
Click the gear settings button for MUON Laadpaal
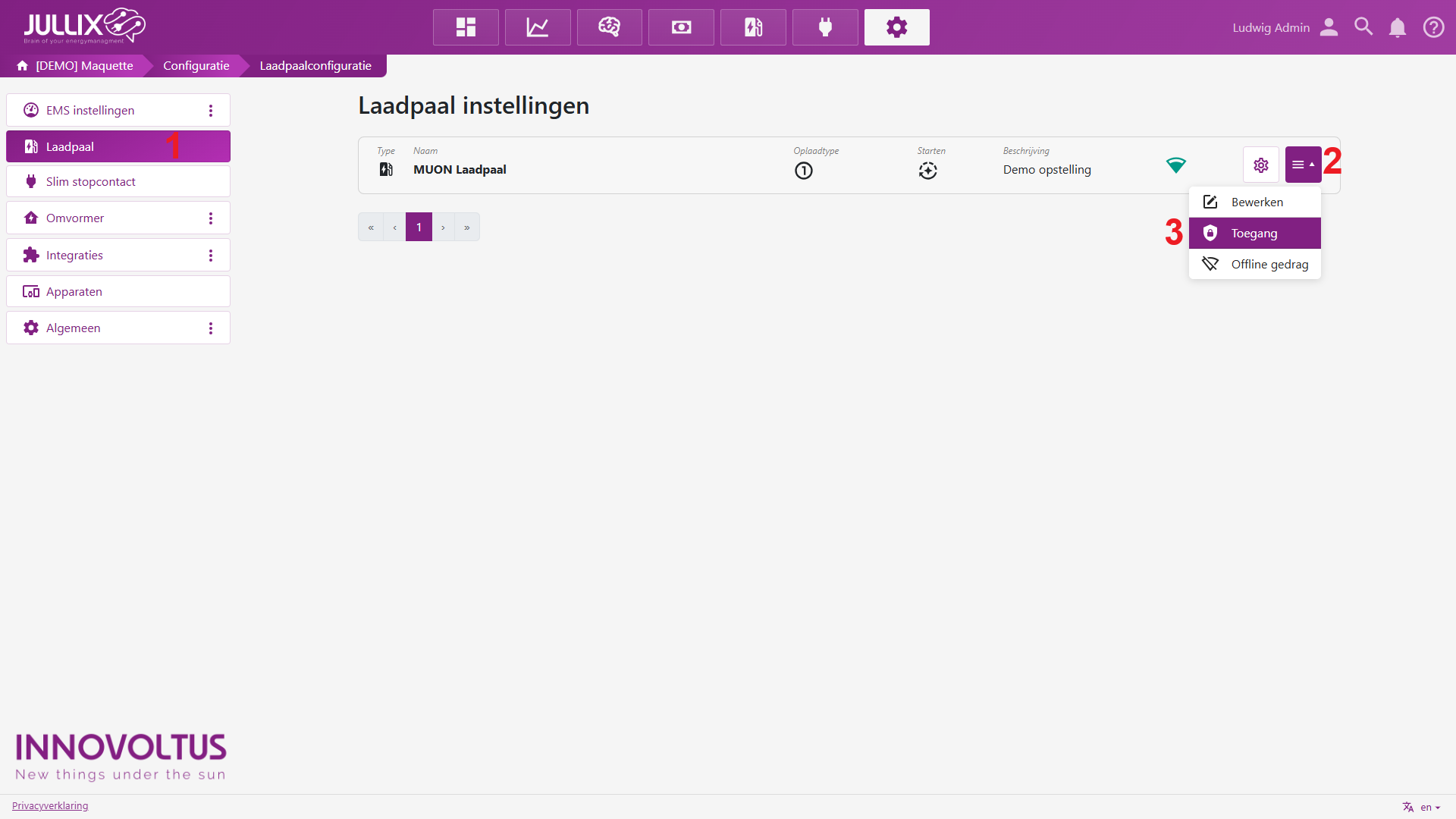pos(1260,165)
